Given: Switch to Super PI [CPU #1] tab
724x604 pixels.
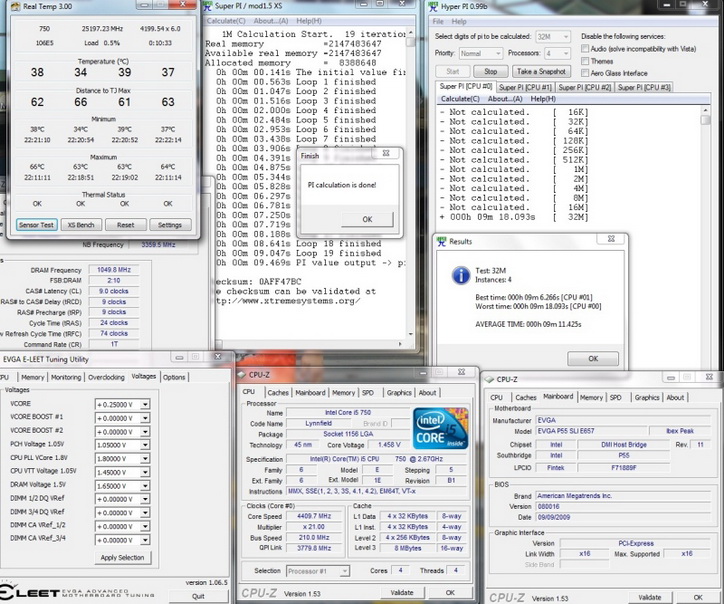Looking at the screenshot, I should 525,87.
